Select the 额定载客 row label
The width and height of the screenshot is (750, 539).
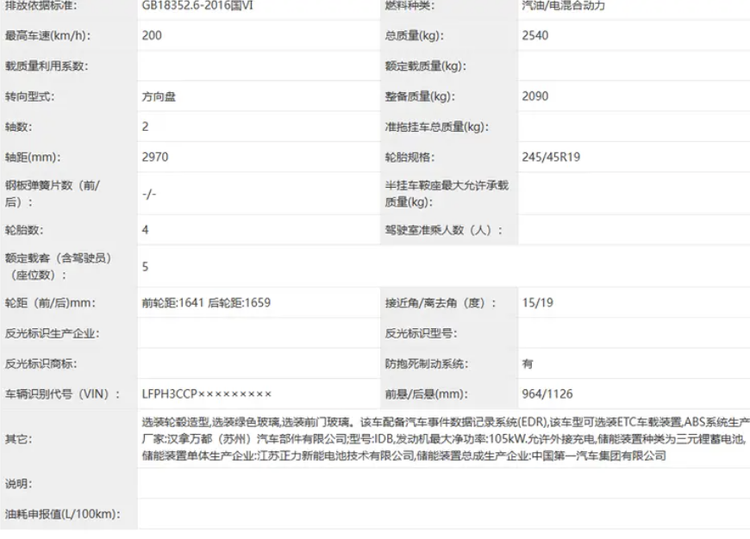pyautogui.click(x=58, y=266)
